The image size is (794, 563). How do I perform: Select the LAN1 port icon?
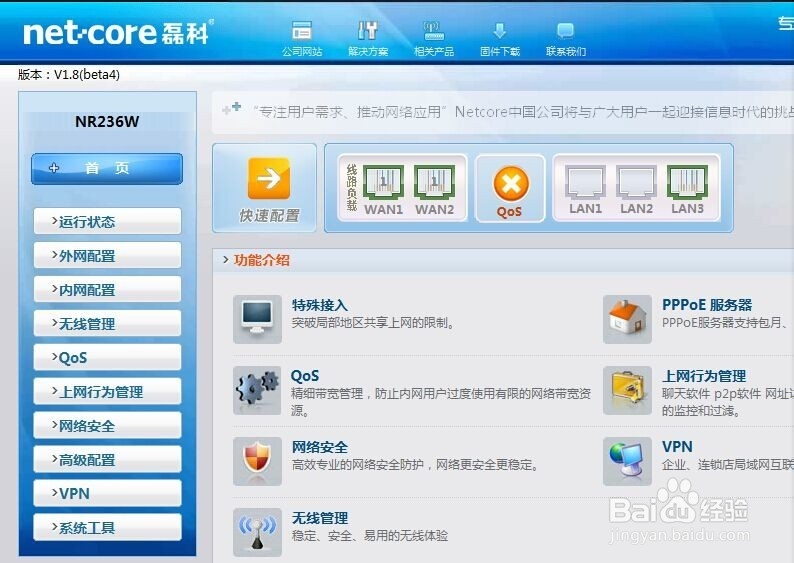coord(585,182)
